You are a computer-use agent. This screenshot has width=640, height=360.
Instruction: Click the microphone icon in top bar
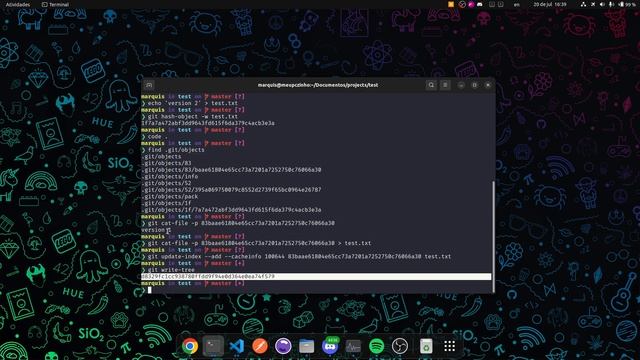(611, 4)
